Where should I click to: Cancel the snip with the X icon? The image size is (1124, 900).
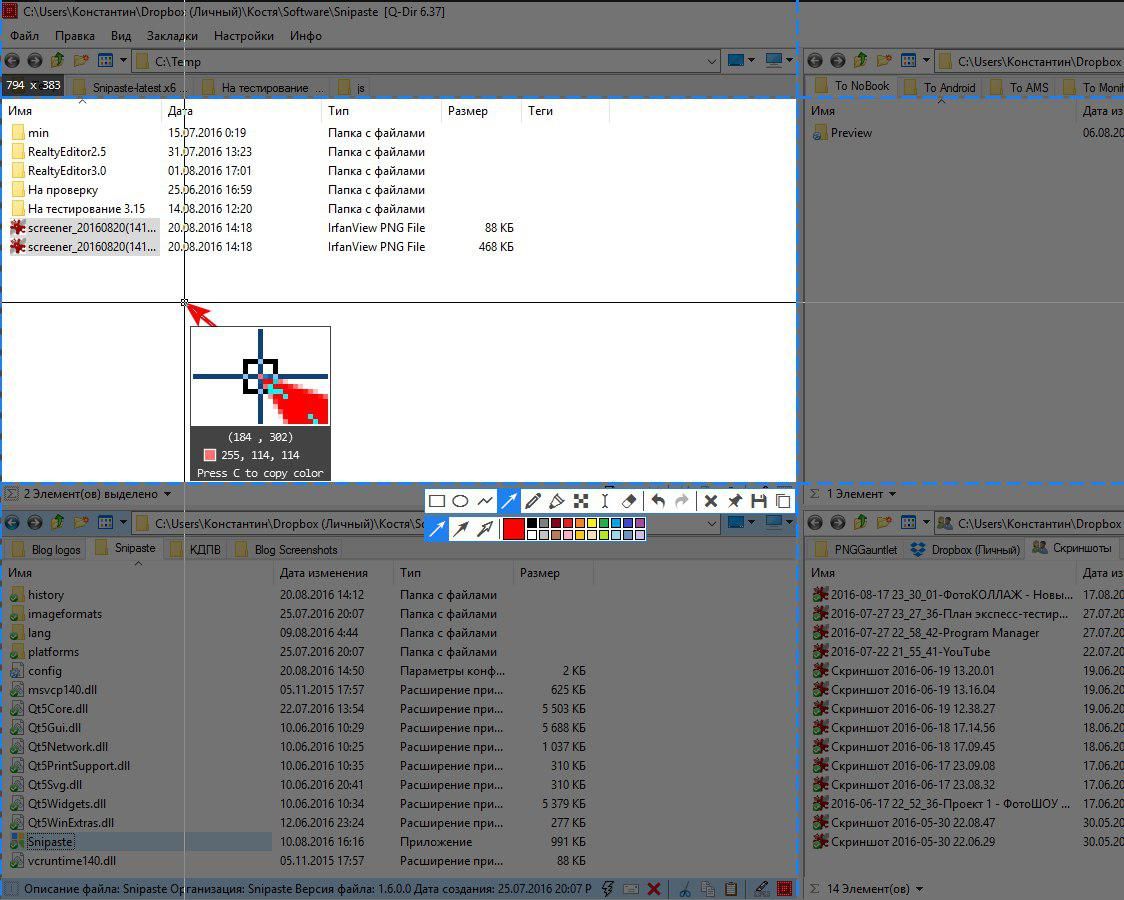[711, 501]
